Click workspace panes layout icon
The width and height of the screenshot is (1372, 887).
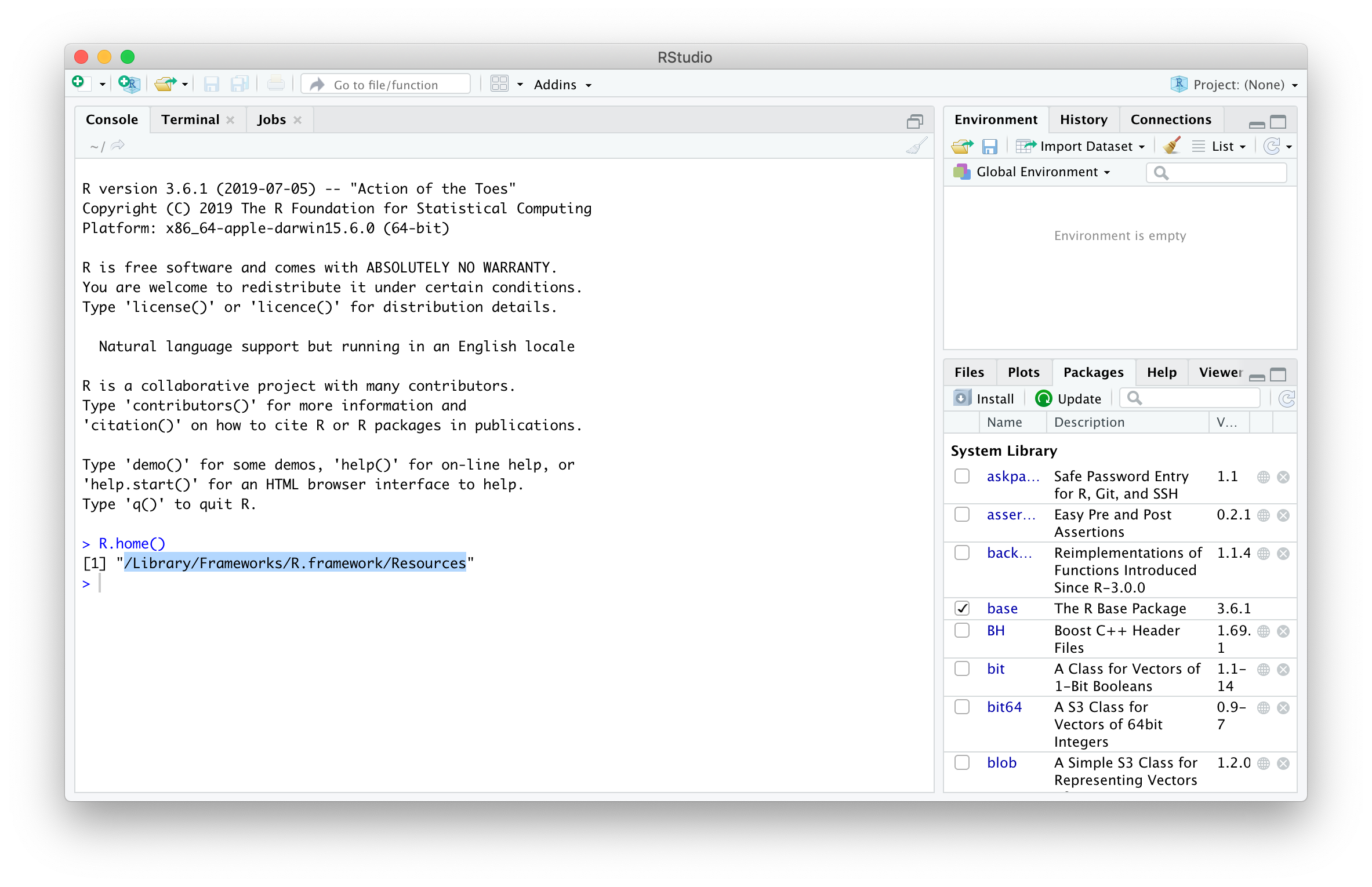(499, 84)
